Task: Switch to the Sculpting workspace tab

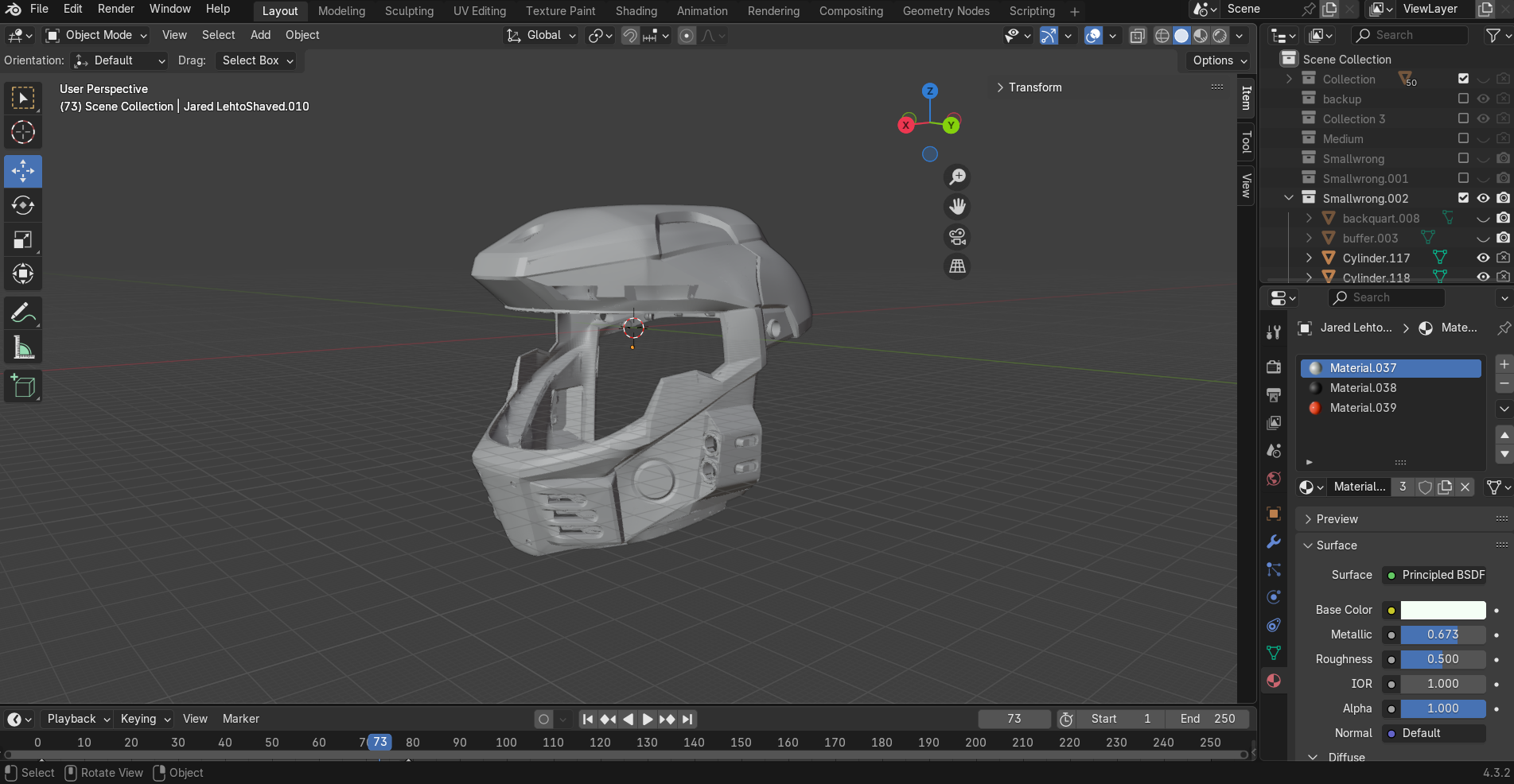Action: [x=409, y=11]
